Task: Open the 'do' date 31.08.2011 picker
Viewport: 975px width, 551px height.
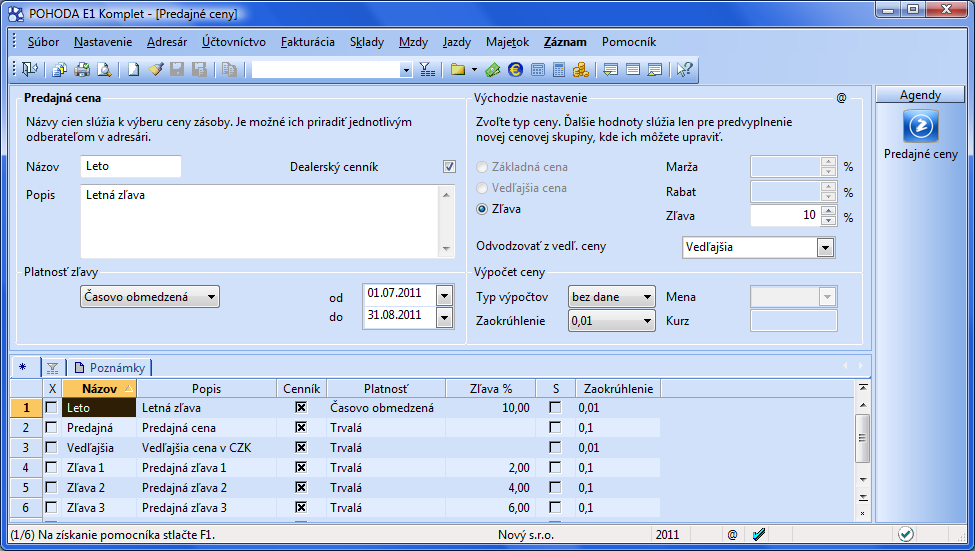Action: click(445, 318)
